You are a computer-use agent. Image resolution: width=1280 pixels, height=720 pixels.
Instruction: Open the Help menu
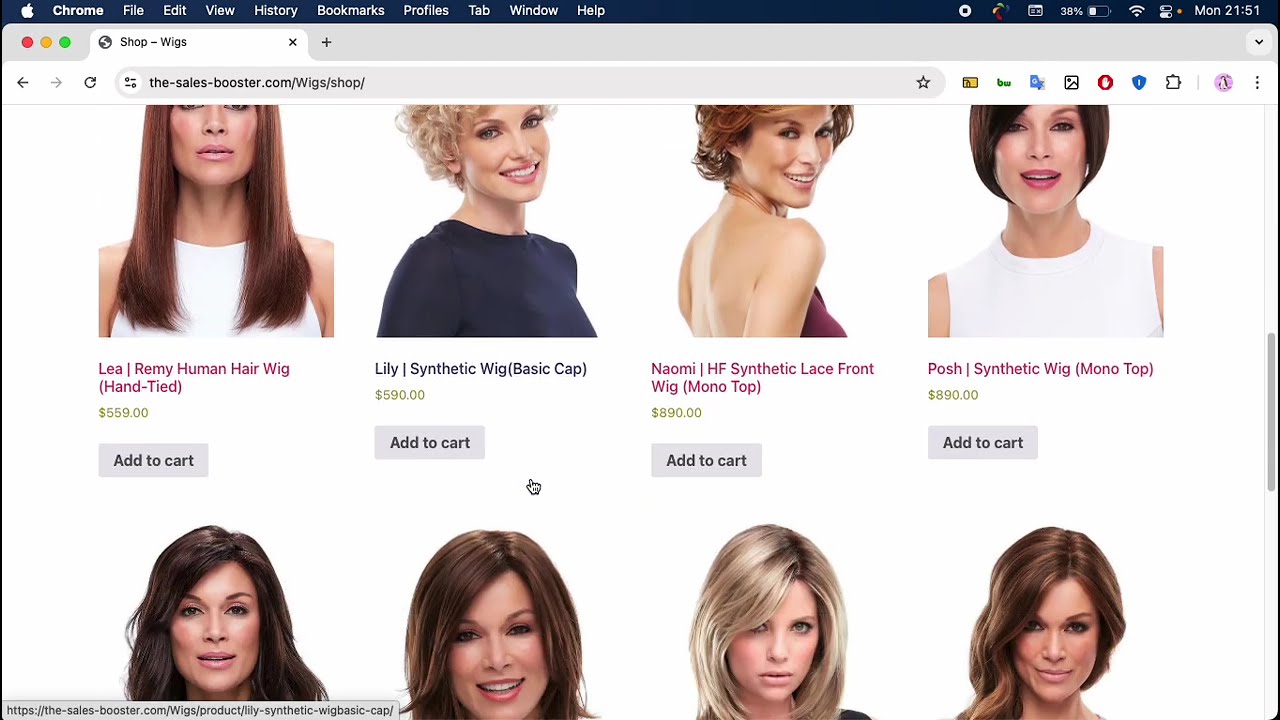pos(591,10)
